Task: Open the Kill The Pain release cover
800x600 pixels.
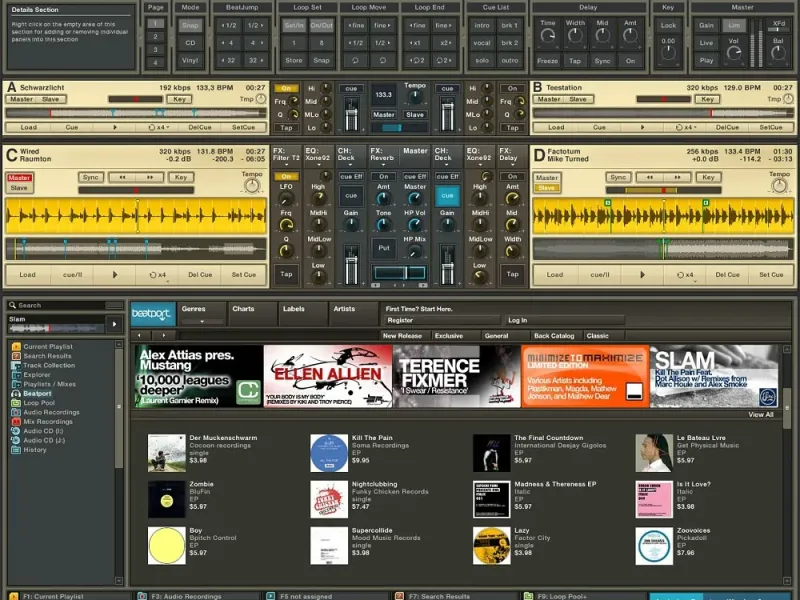Action: pos(329,452)
